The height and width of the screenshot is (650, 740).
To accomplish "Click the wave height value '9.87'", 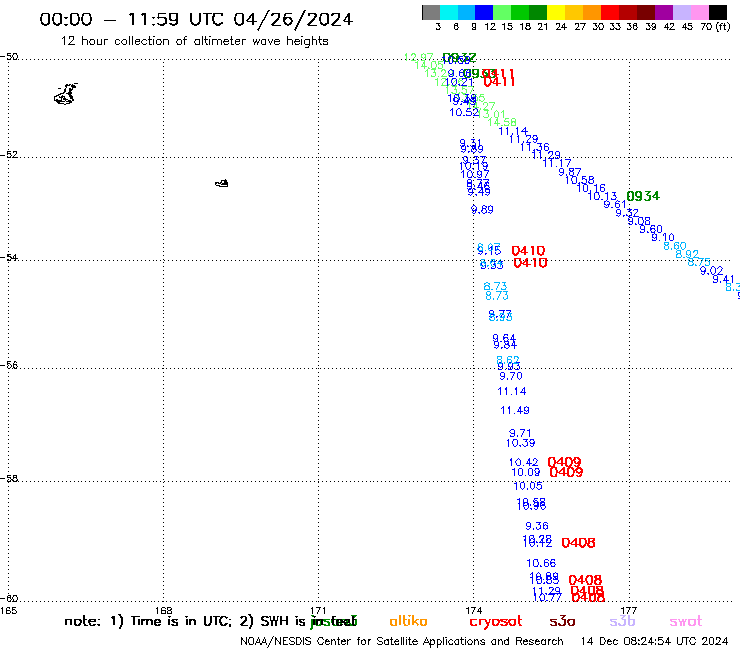I will click(570, 172).
